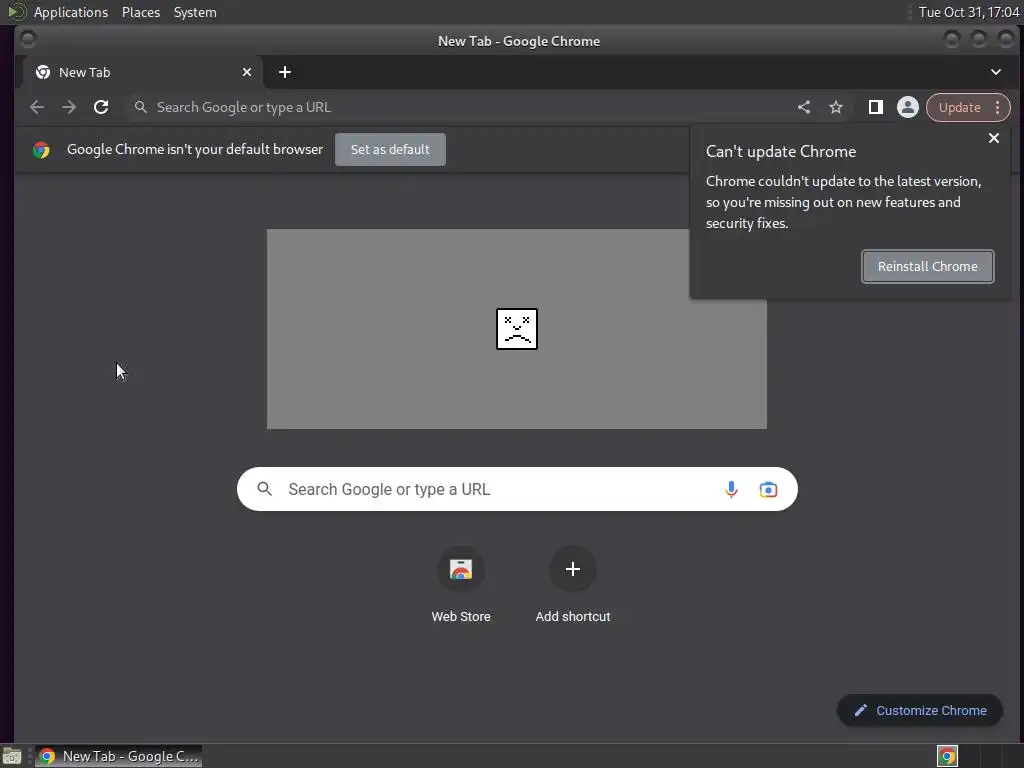This screenshot has width=1024, height=768.
Task: Share this page via the share icon
Action: click(x=804, y=107)
